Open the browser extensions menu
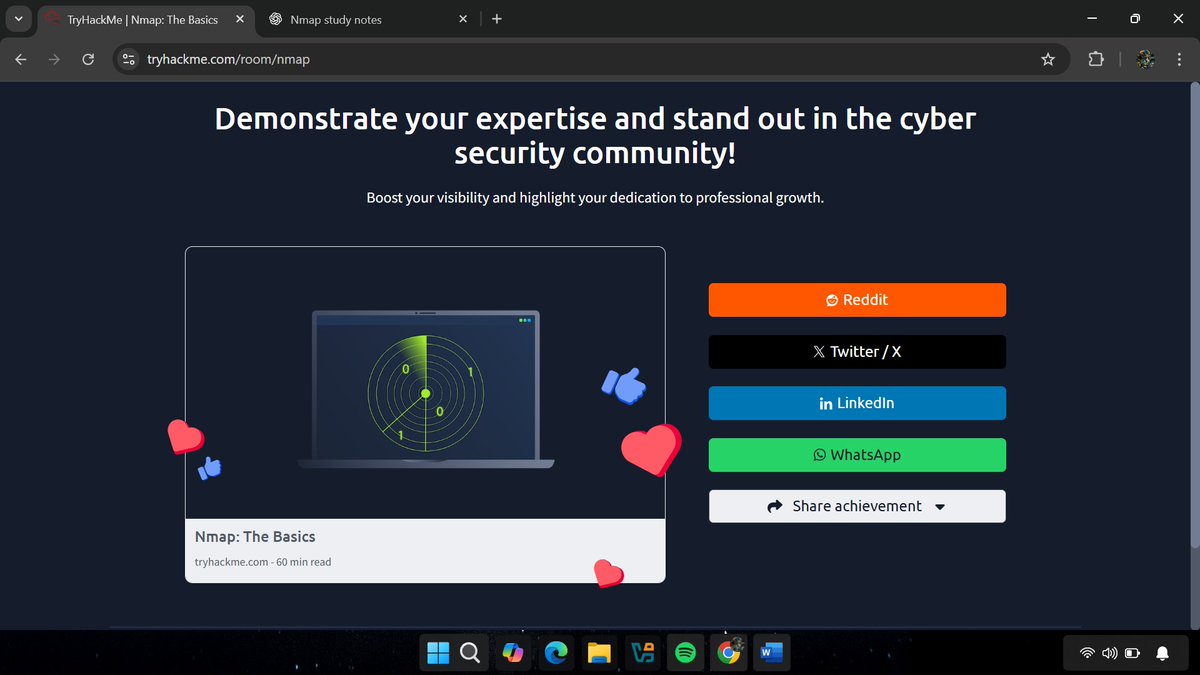The width and height of the screenshot is (1200, 675). (1096, 60)
